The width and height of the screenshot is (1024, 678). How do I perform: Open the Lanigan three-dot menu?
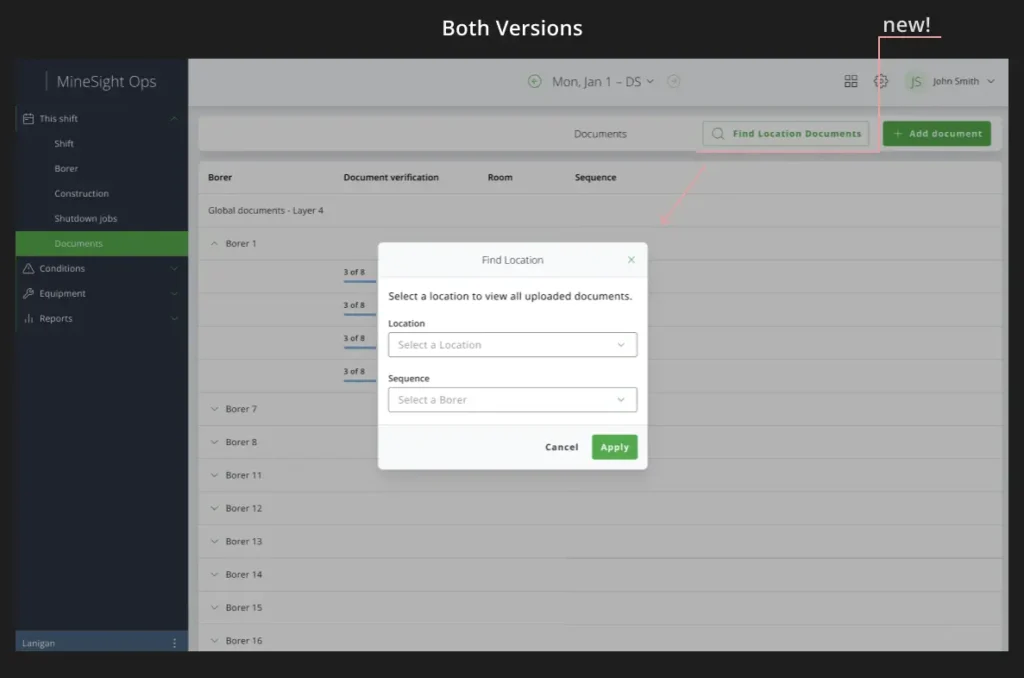coord(174,643)
